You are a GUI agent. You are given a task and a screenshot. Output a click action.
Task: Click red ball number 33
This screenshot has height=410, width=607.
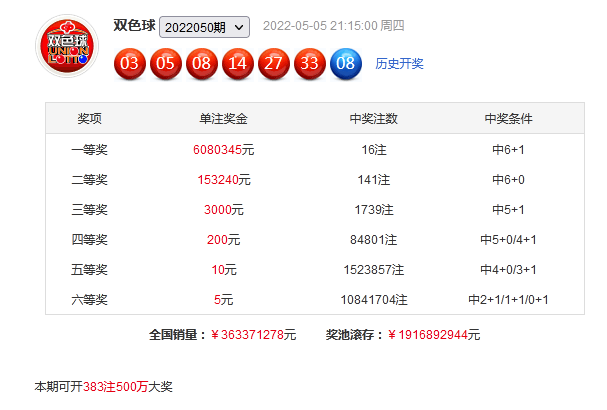(x=310, y=64)
